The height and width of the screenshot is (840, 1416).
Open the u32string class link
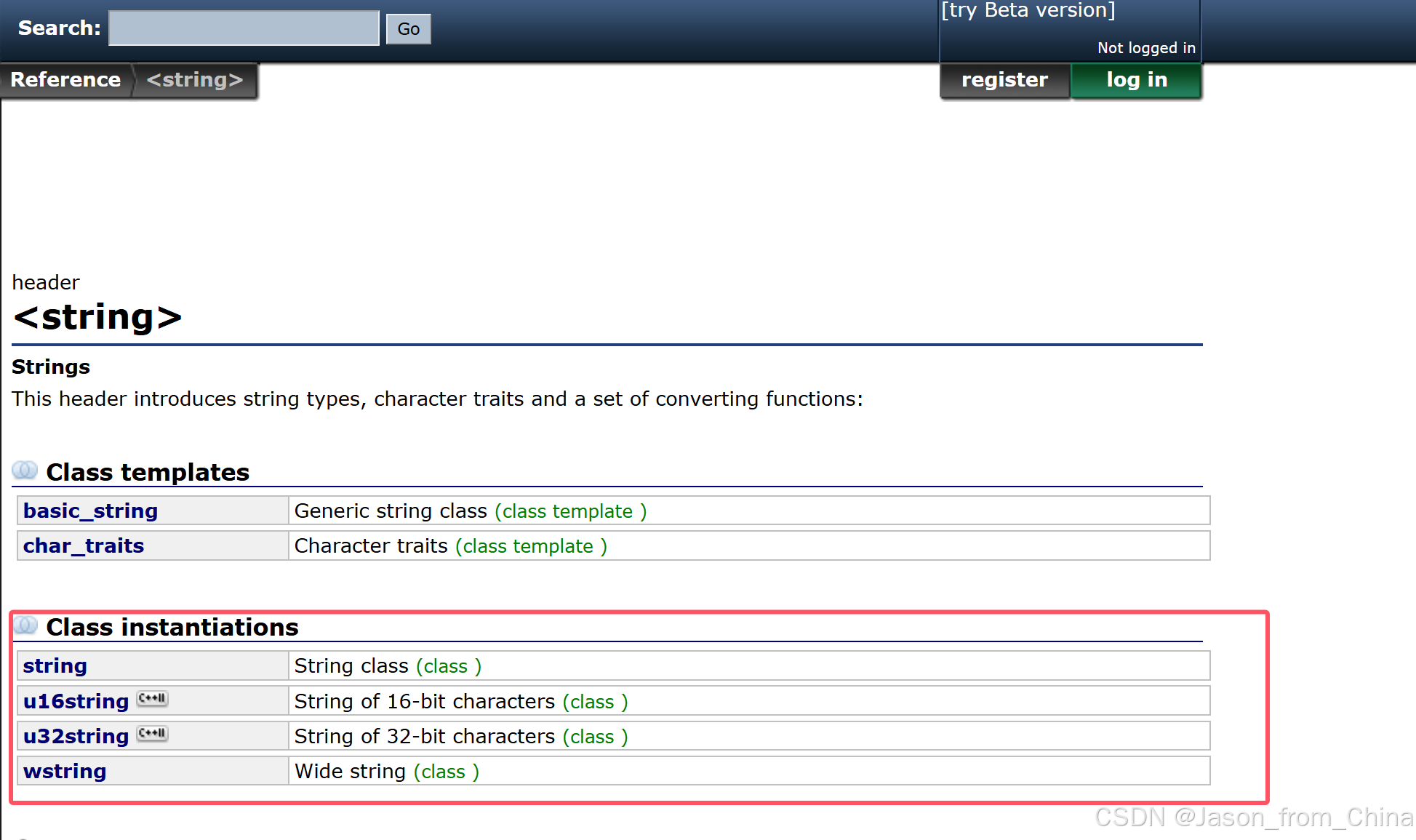[76, 737]
